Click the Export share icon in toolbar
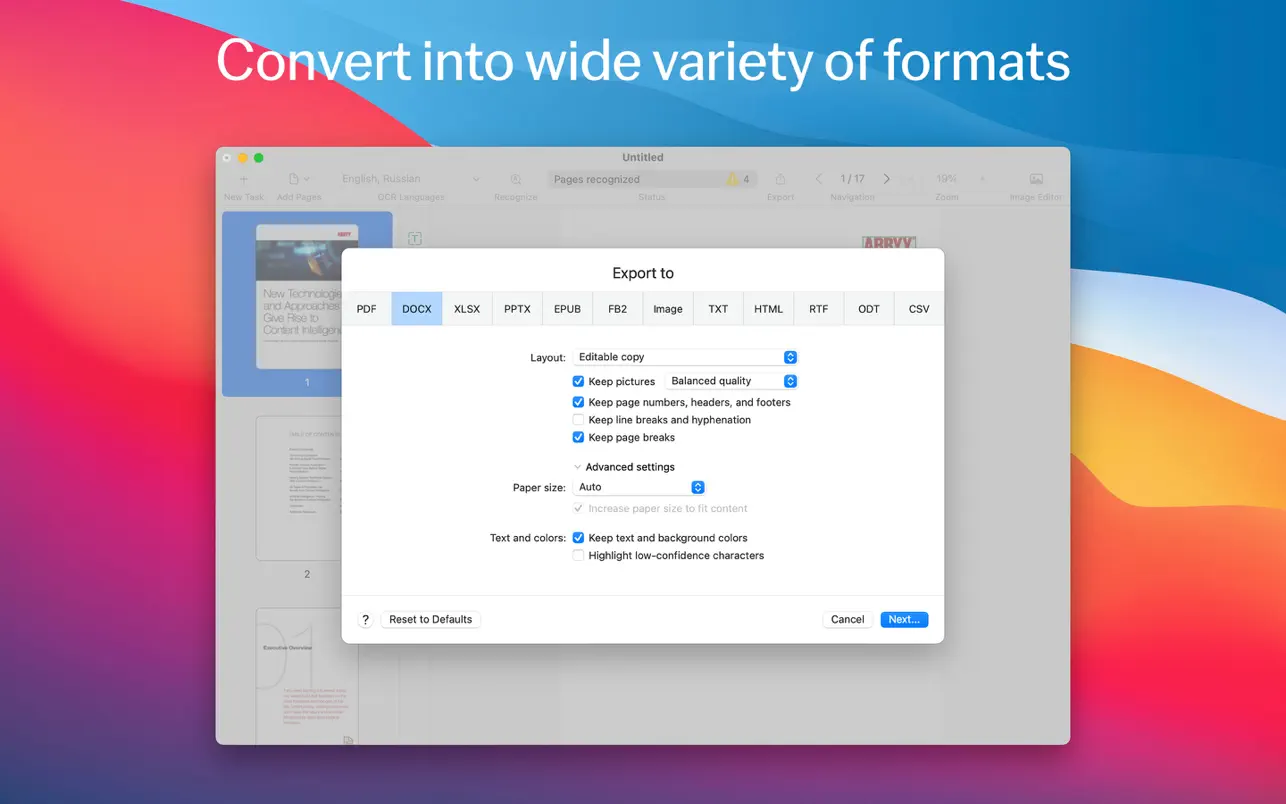1286x804 pixels. click(x=780, y=179)
